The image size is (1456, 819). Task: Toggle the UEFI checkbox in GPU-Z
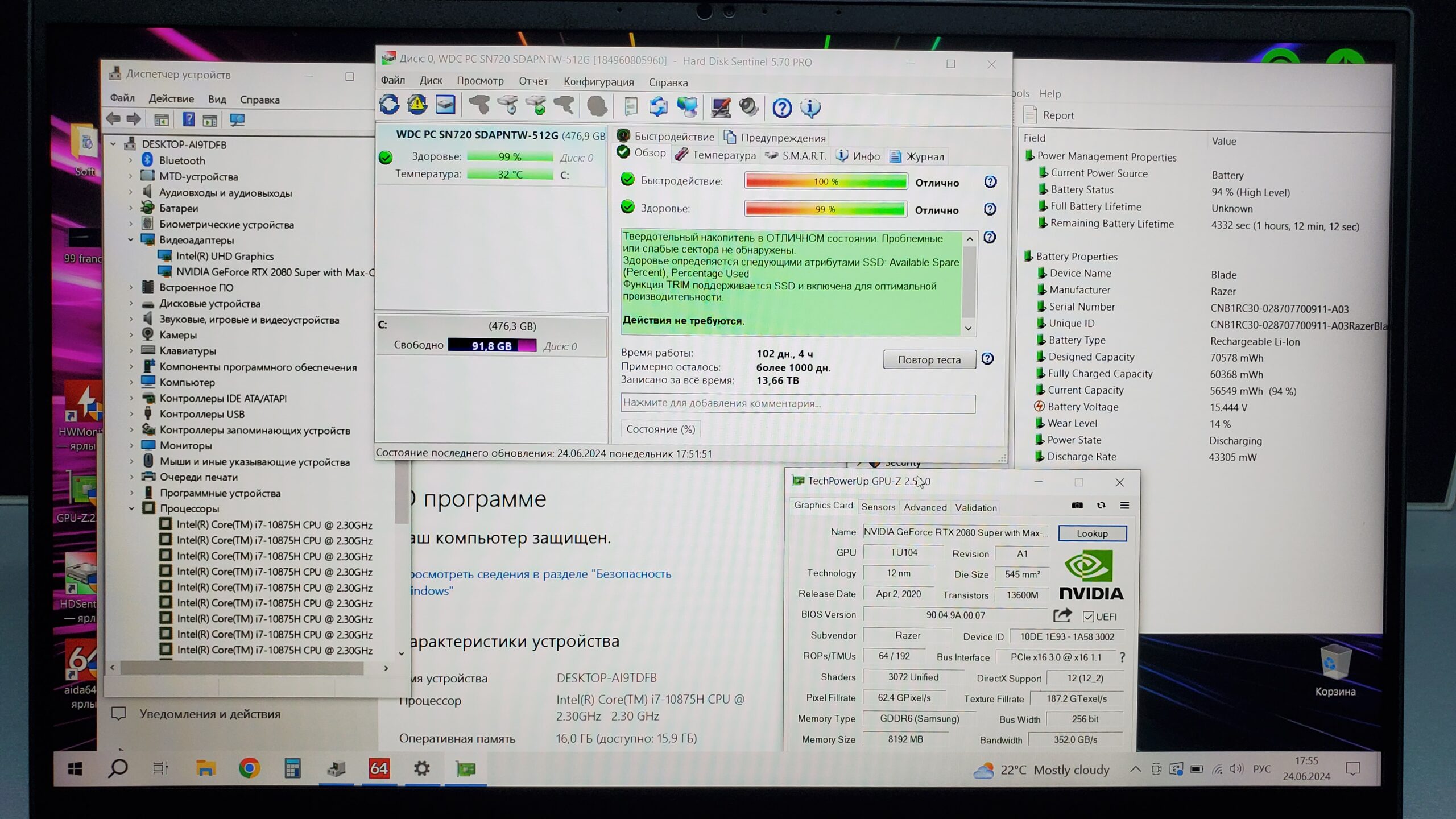pyautogui.click(x=1089, y=617)
